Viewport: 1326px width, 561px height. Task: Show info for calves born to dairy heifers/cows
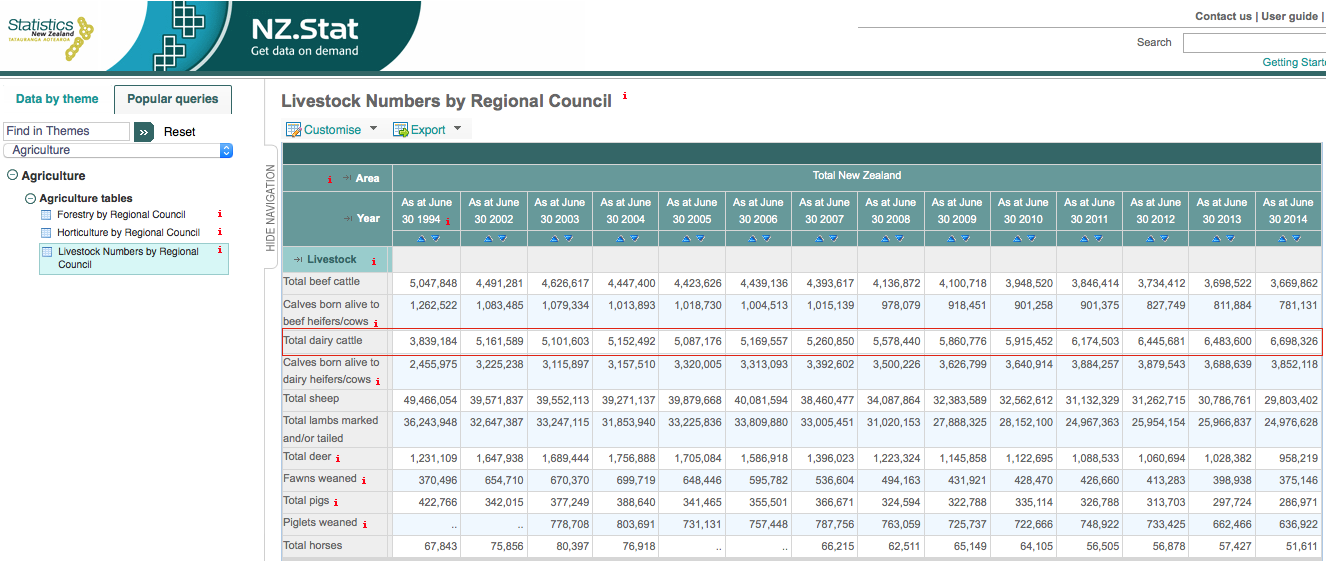(377, 381)
